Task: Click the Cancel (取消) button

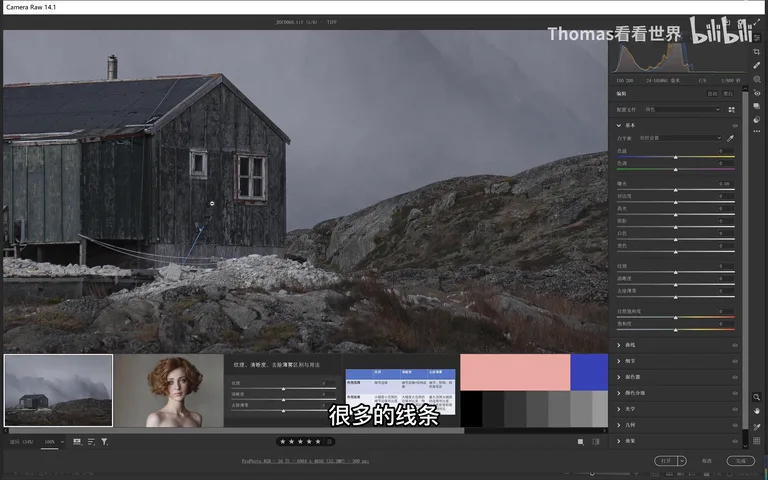Action: [x=706, y=461]
